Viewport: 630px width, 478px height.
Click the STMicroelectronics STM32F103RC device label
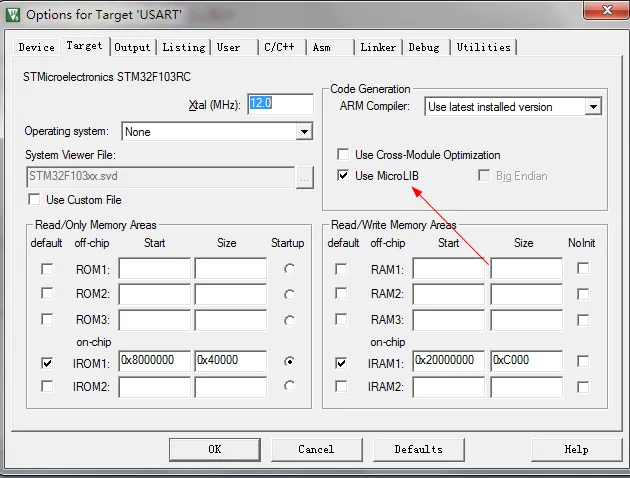point(107,77)
